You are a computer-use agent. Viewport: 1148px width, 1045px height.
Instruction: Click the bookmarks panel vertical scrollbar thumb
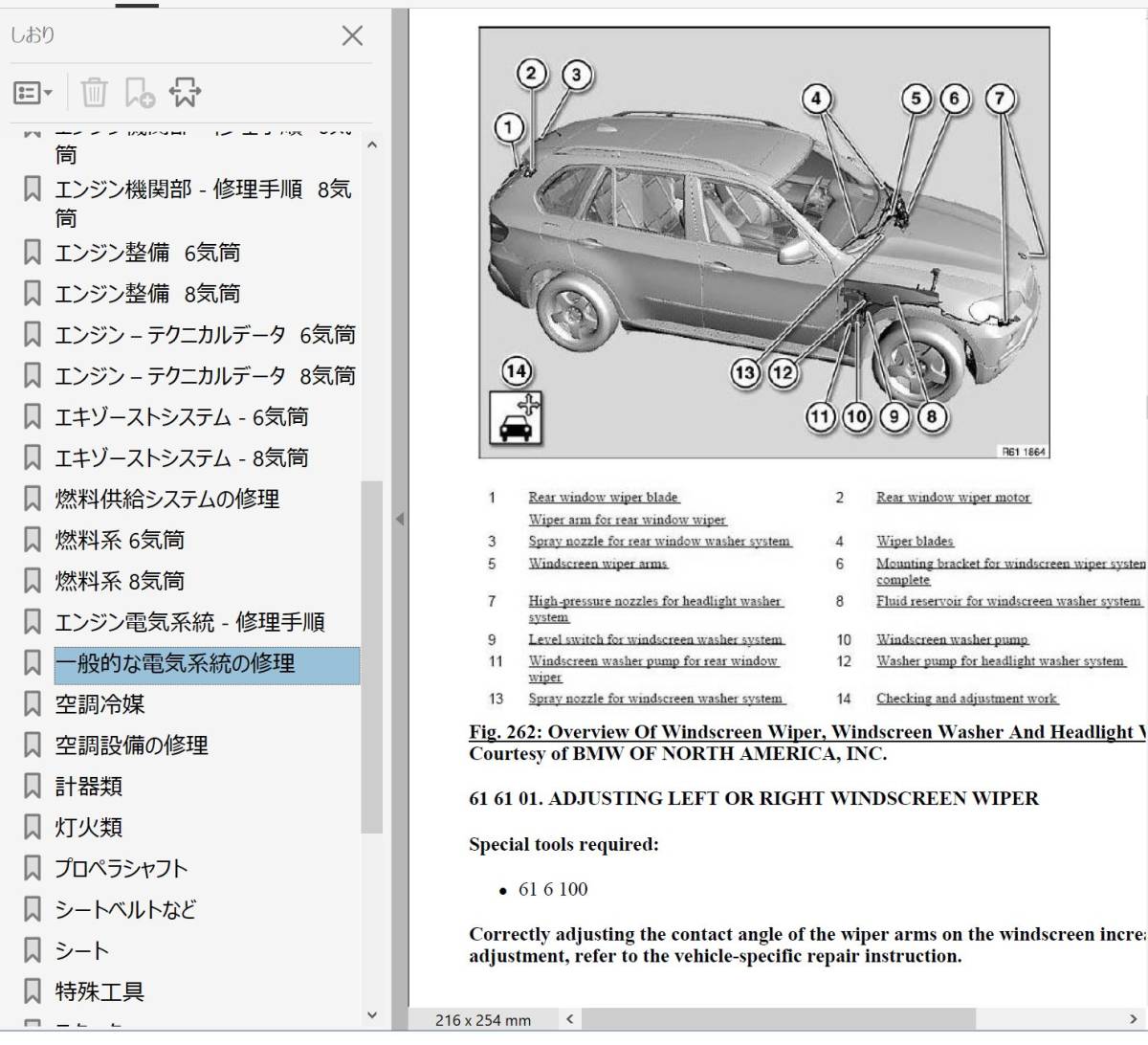pos(371,656)
